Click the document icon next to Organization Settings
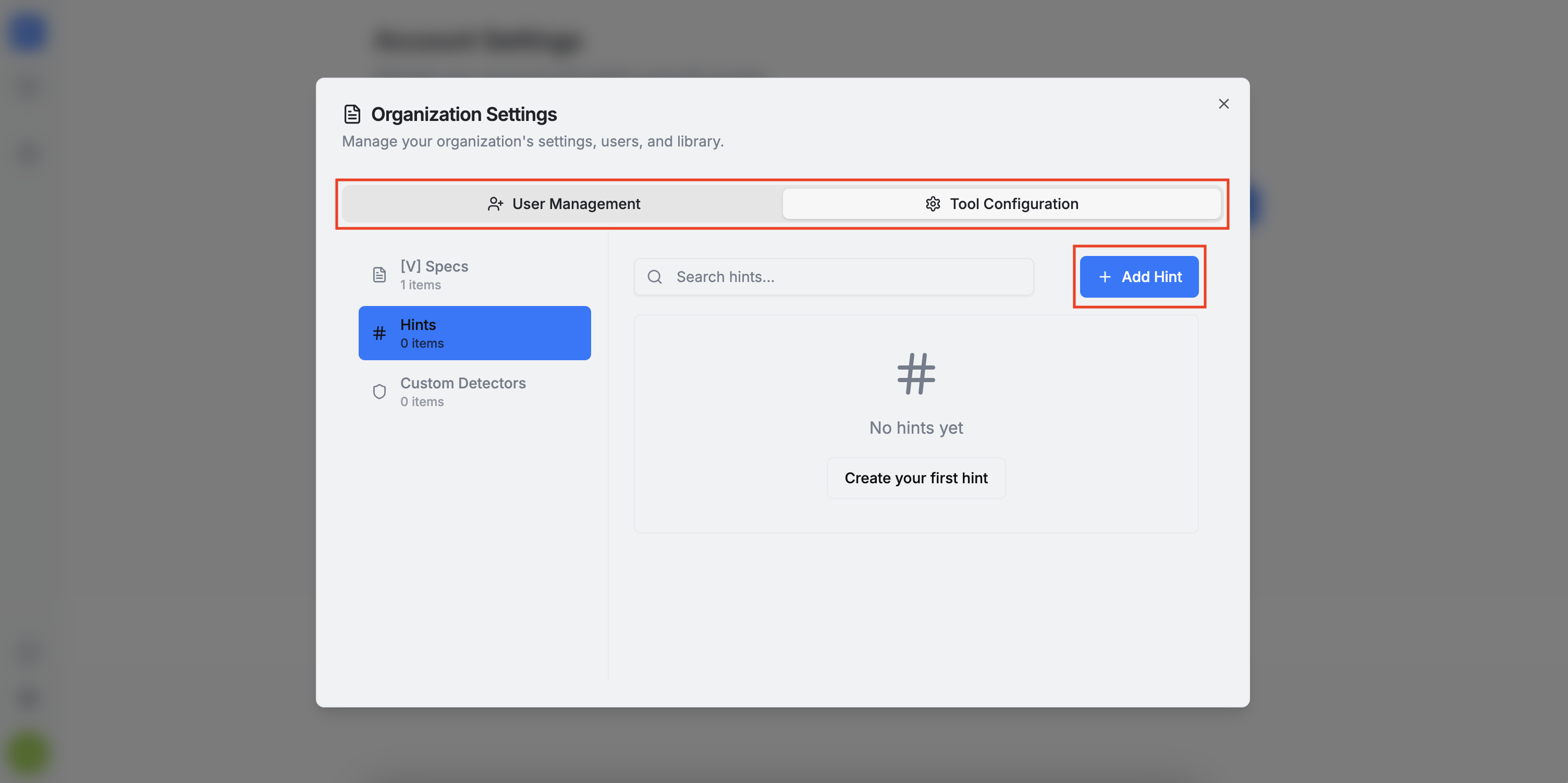Image resolution: width=1568 pixels, height=783 pixels. click(352, 114)
